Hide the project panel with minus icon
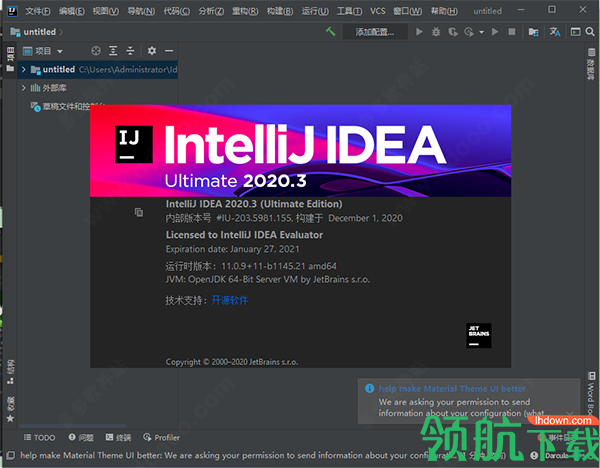 click(x=169, y=51)
